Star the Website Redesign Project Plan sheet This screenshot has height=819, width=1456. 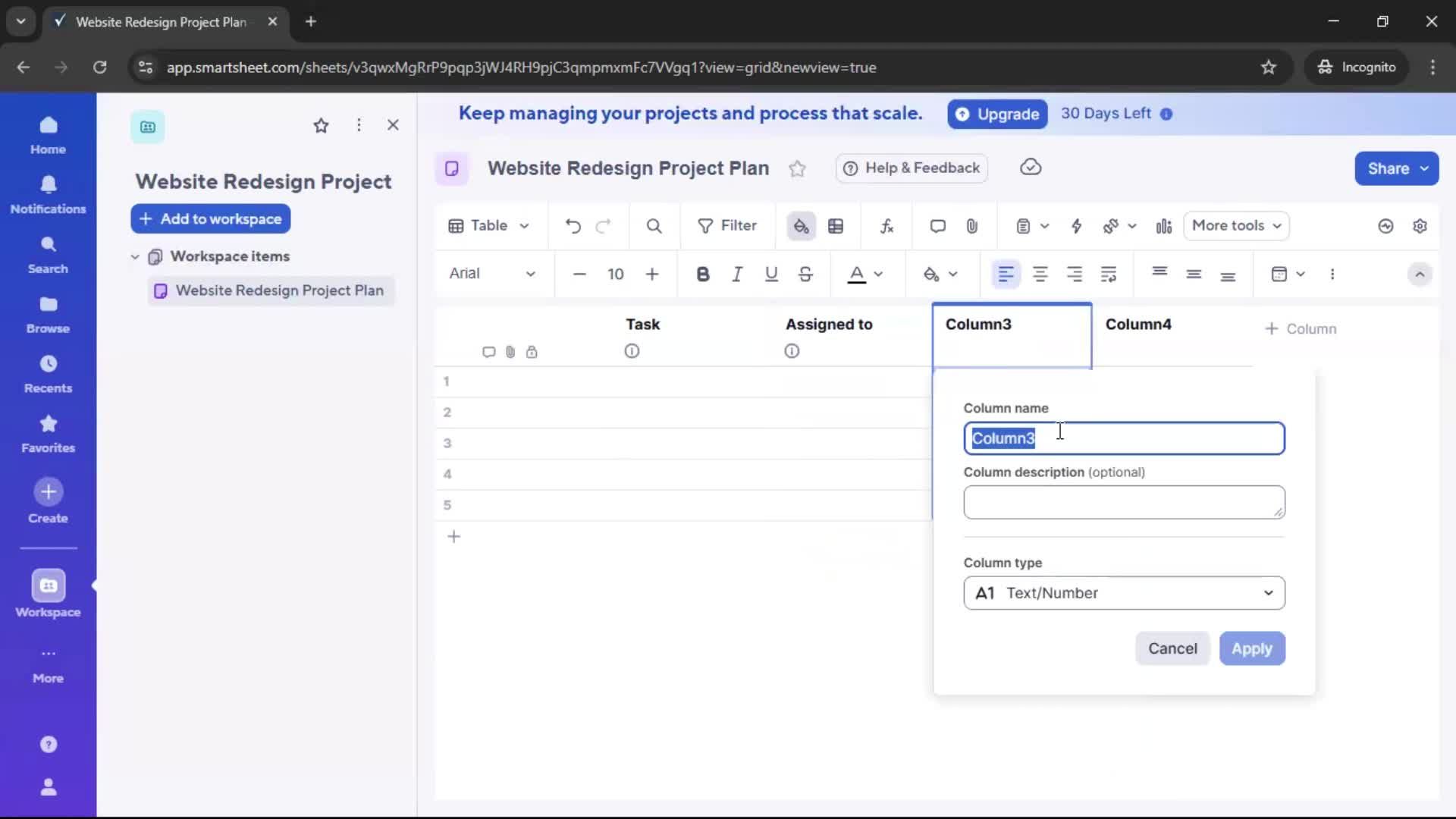798,168
